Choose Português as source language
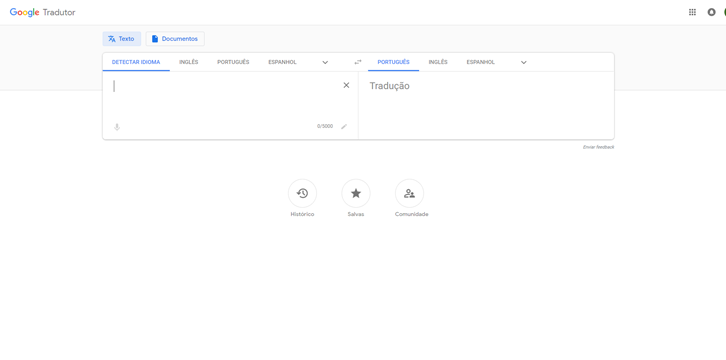Image resolution: width=726 pixels, height=360 pixels. [233, 62]
